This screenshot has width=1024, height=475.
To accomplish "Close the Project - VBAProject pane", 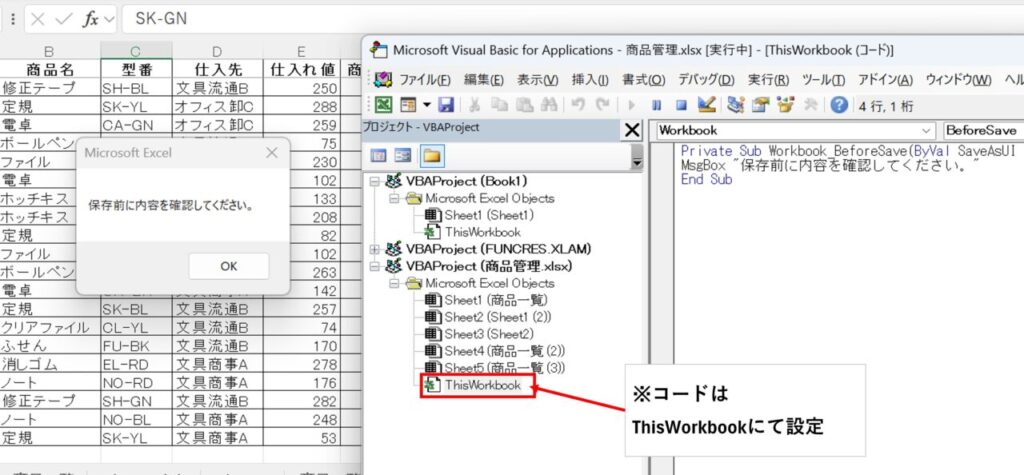I will coord(632,131).
